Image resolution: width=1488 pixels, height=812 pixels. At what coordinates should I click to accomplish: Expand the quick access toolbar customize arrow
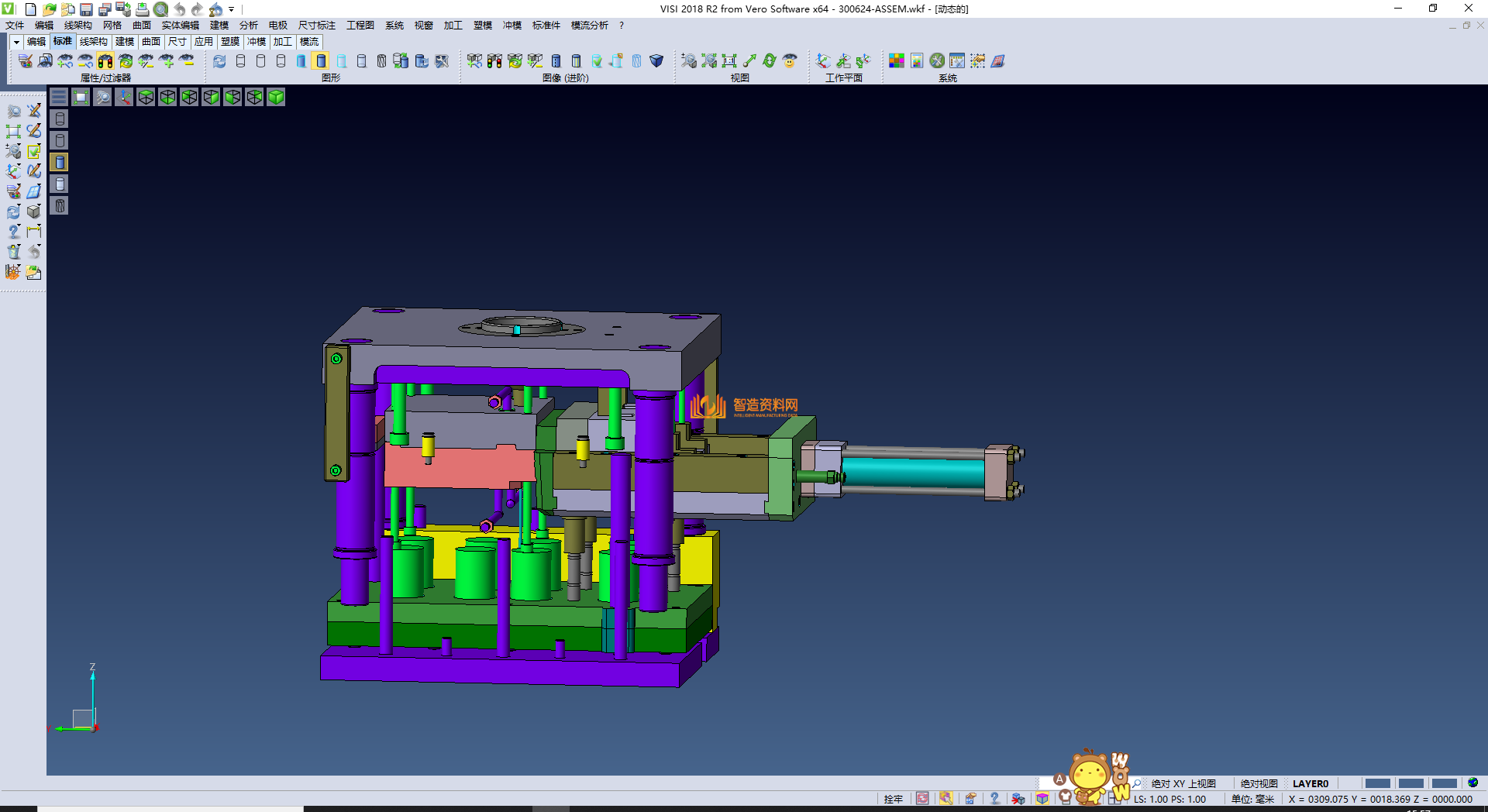click(231, 10)
